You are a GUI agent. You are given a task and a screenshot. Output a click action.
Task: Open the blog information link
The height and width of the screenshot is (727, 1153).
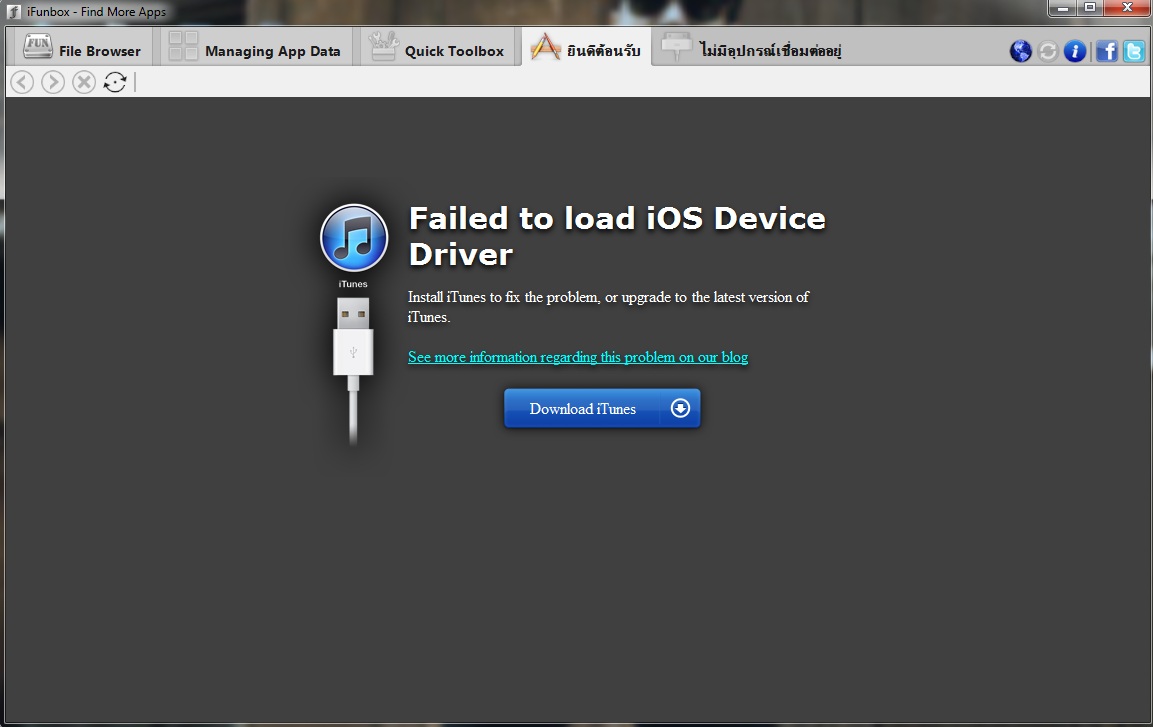(578, 357)
